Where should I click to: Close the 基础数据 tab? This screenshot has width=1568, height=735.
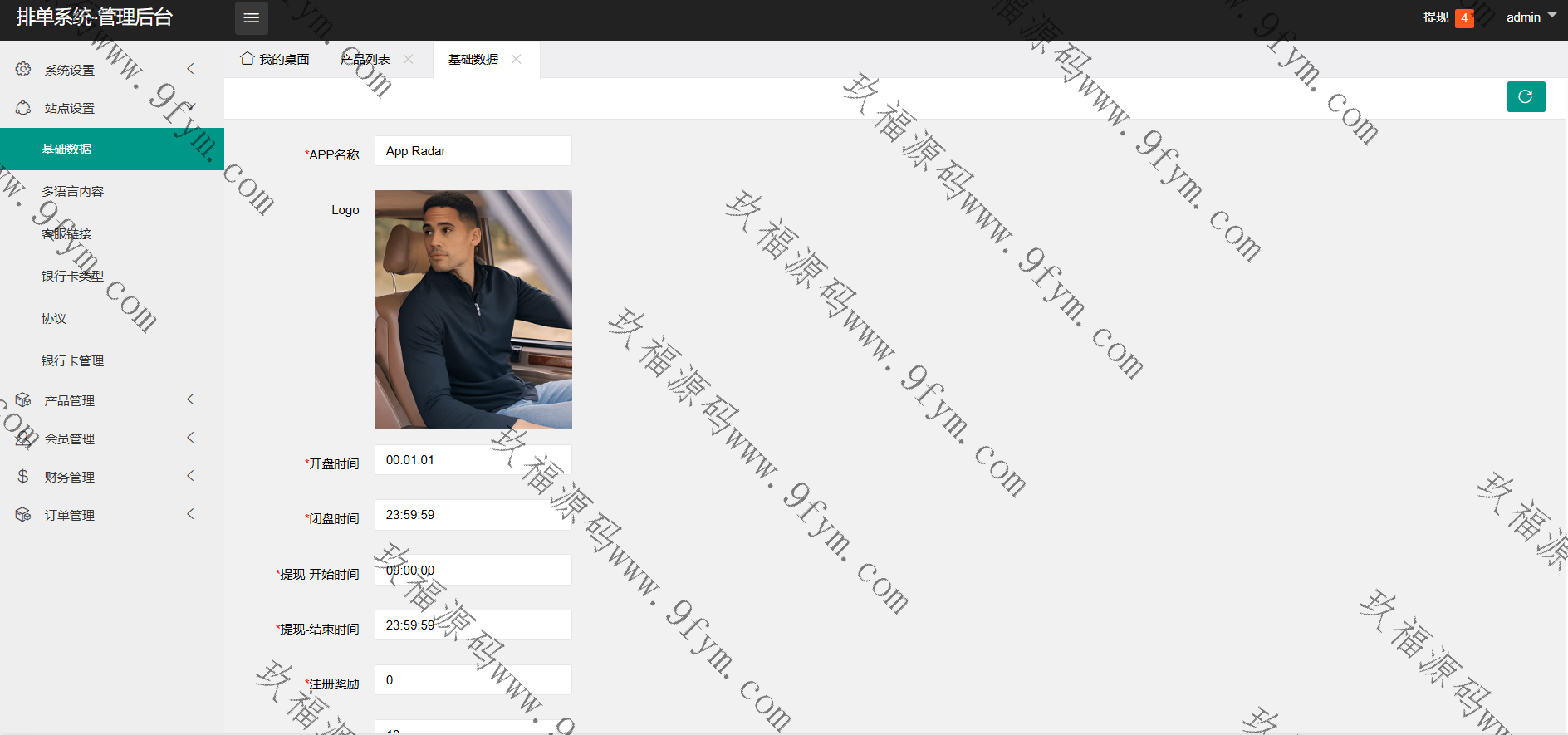pyautogui.click(x=517, y=59)
